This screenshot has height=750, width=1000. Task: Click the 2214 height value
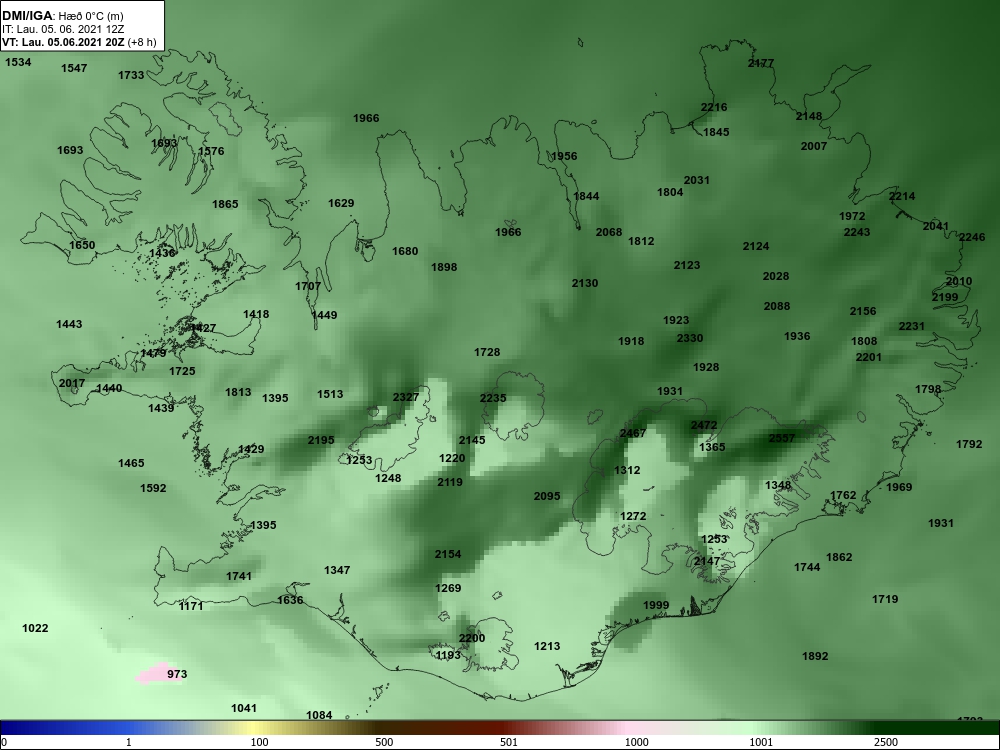click(902, 196)
